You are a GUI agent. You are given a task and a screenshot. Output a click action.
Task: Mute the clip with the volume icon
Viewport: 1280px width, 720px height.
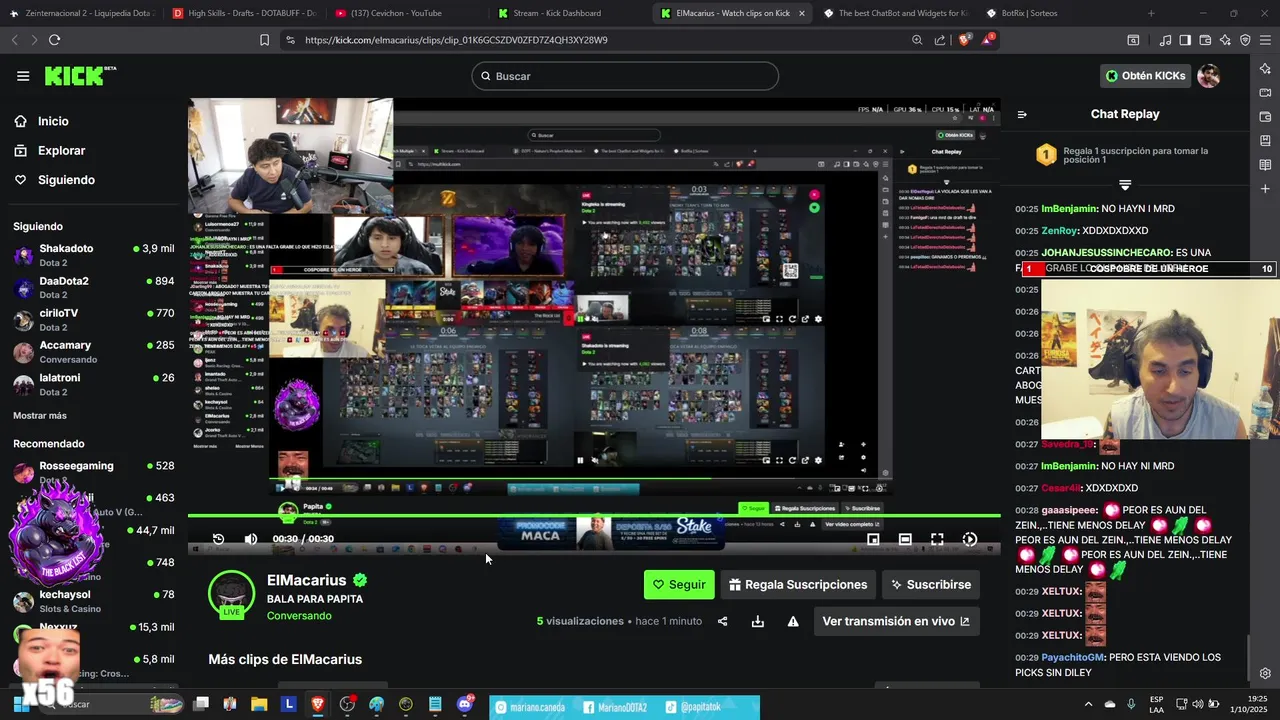tap(251, 539)
